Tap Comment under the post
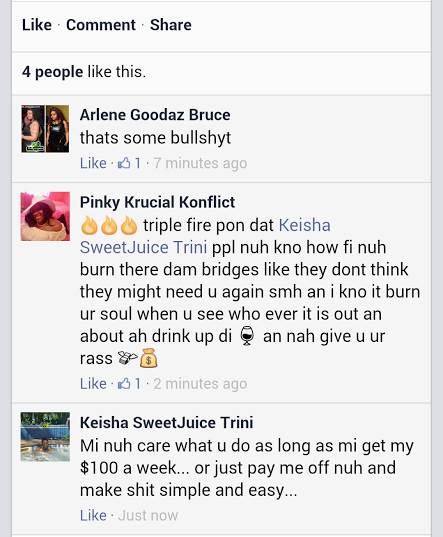 pos(101,25)
